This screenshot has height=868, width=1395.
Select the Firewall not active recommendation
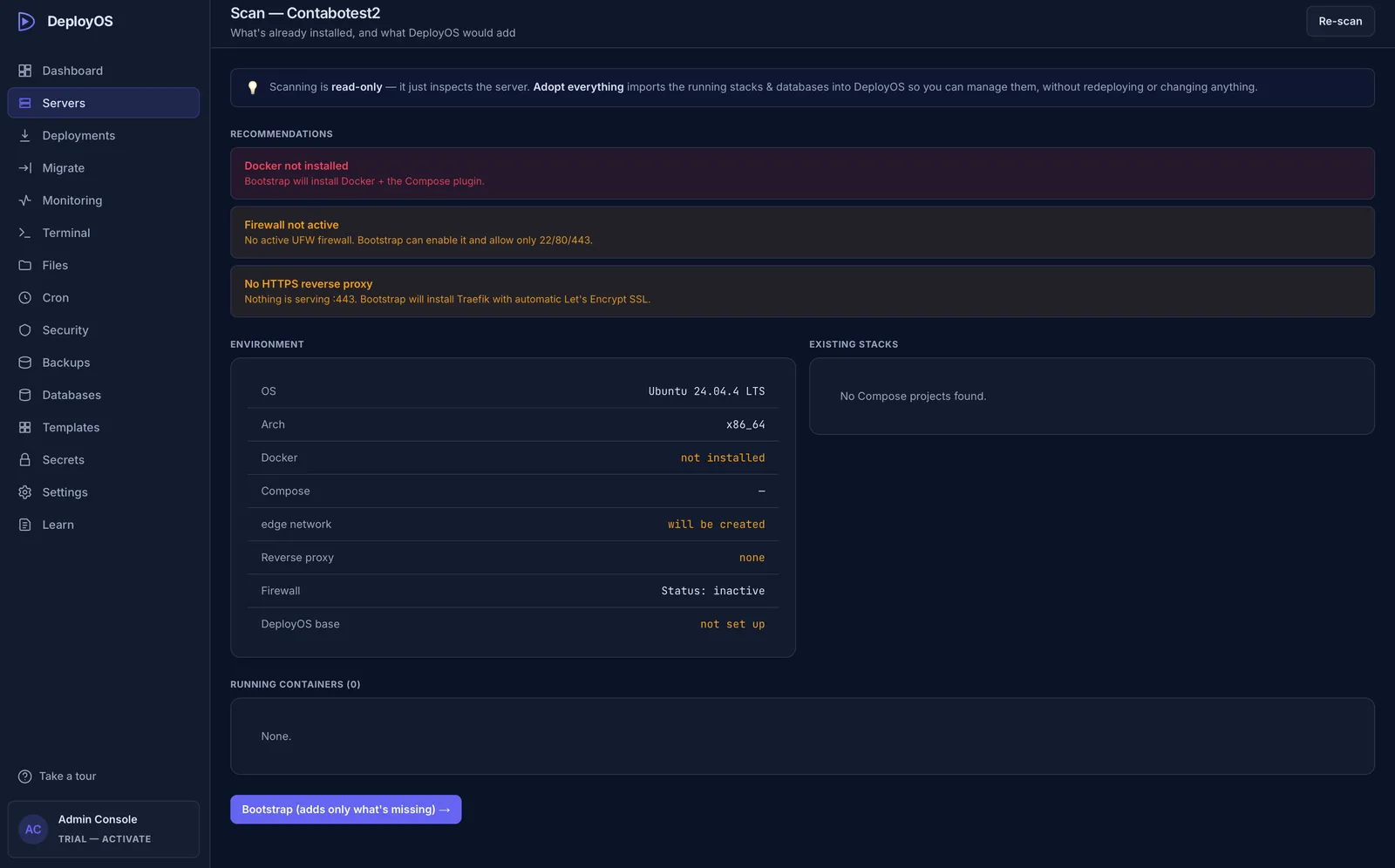(x=802, y=233)
